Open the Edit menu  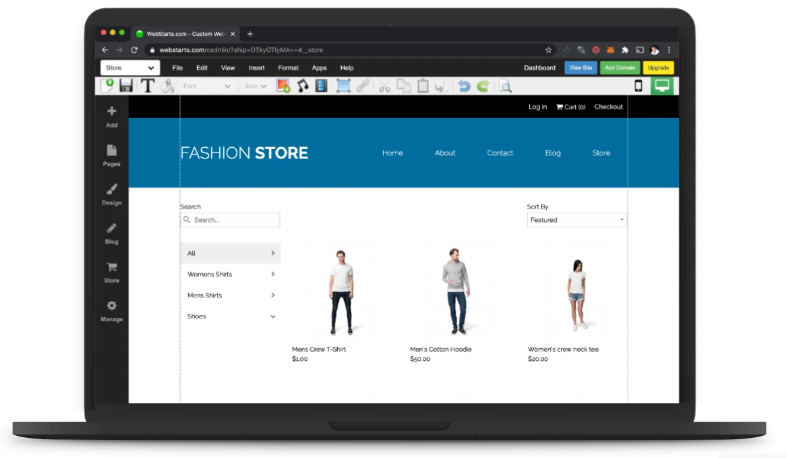(202, 68)
